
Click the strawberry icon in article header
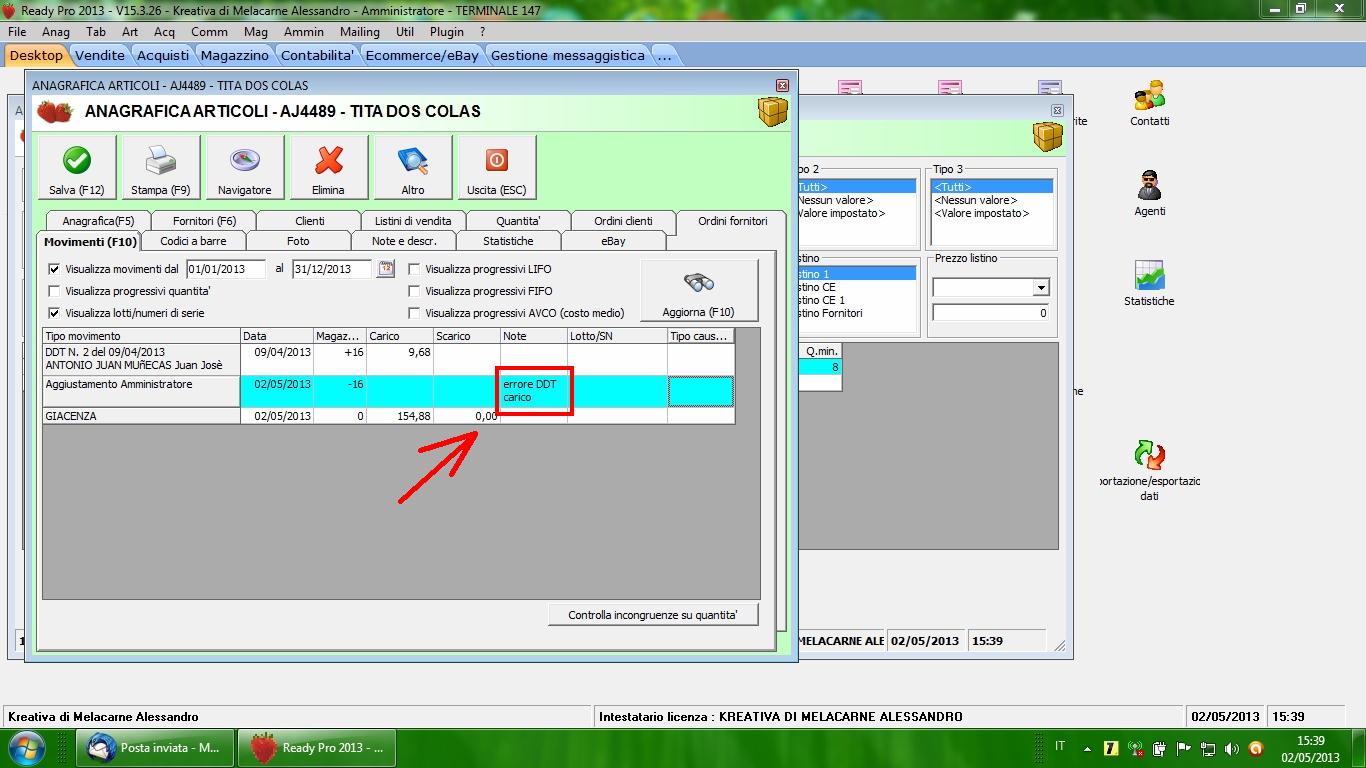55,111
